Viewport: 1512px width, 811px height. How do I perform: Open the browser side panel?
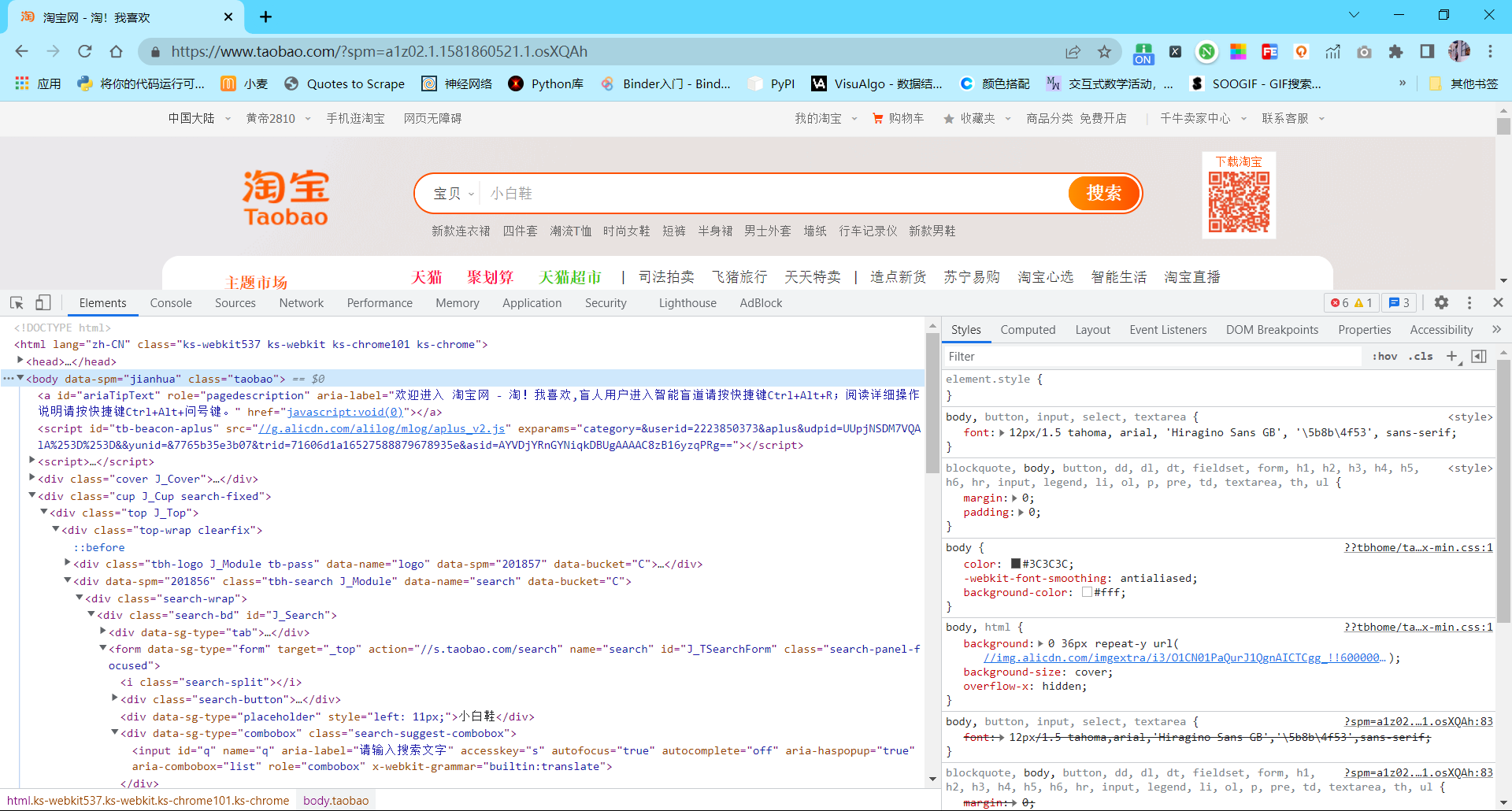[x=1427, y=52]
